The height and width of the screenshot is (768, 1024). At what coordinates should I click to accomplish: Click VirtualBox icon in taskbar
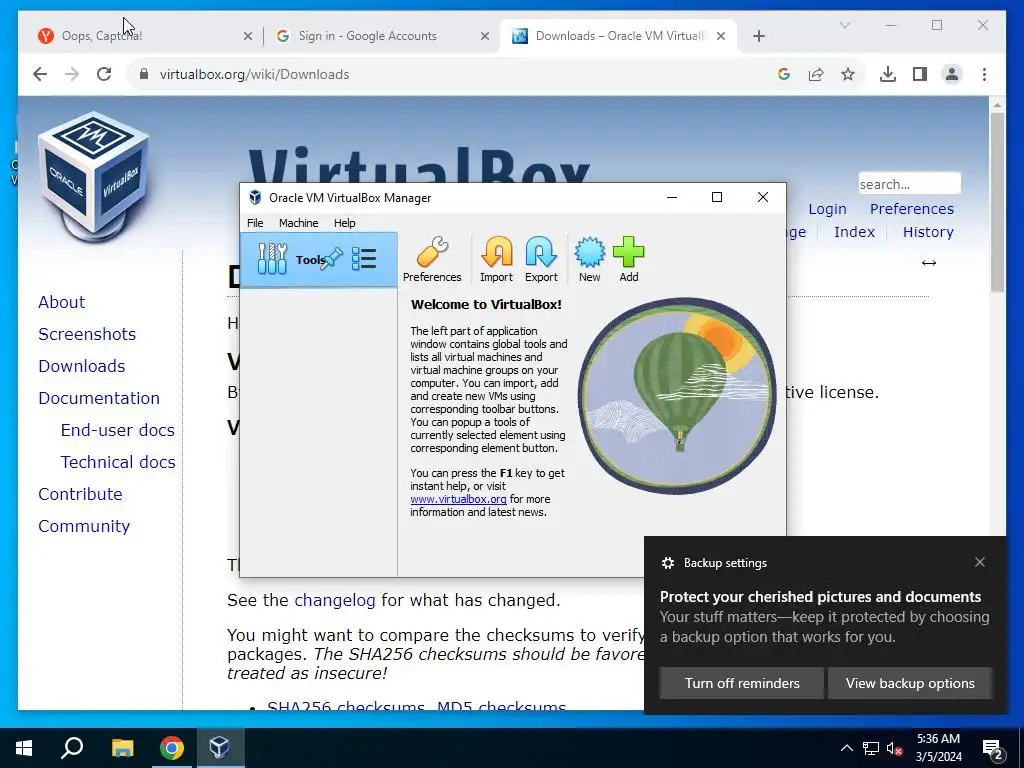point(220,748)
